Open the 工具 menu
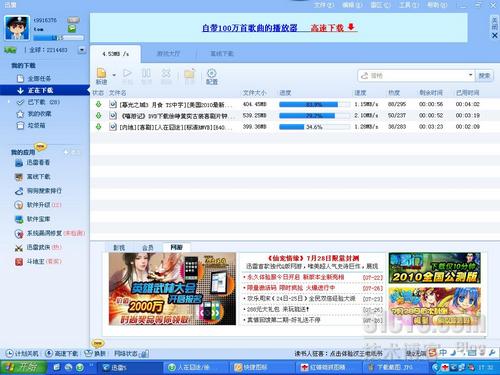The height and width of the screenshot is (375, 500). (x=410, y=5)
